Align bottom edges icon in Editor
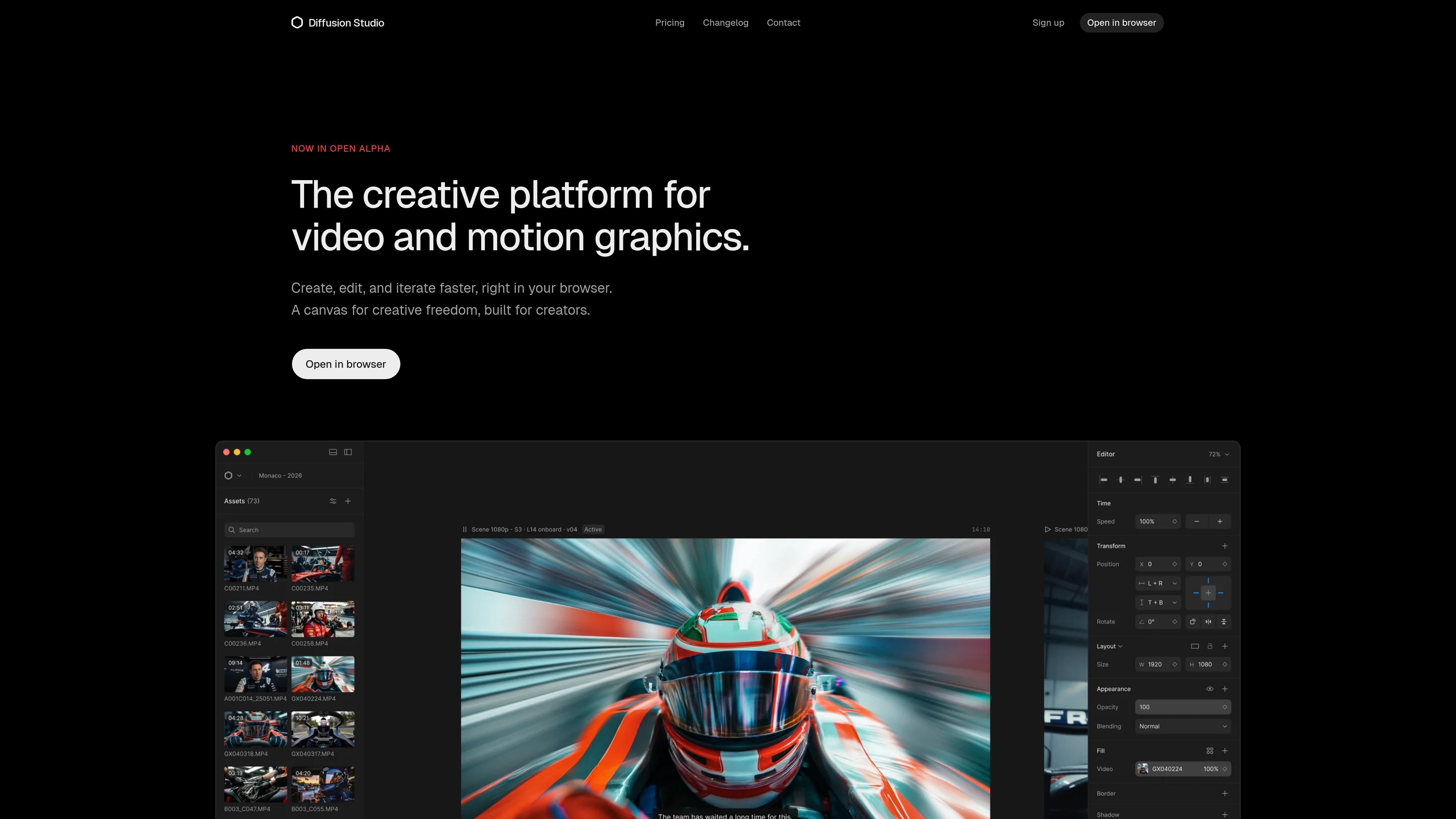This screenshot has height=819, width=1456. coord(1190,480)
